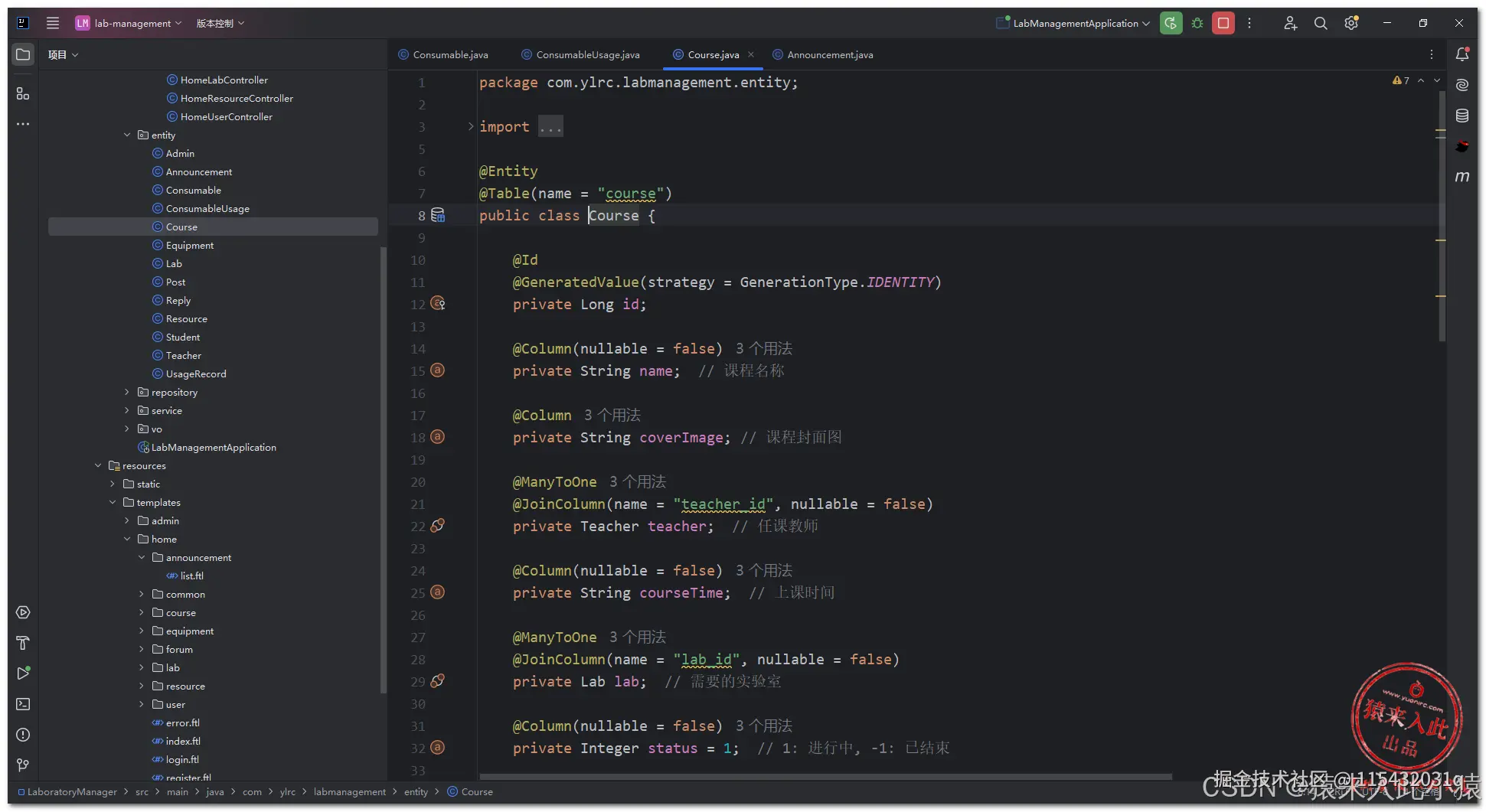Click the editor horizontal scrollbar
The image size is (1486, 812).
click(825, 776)
